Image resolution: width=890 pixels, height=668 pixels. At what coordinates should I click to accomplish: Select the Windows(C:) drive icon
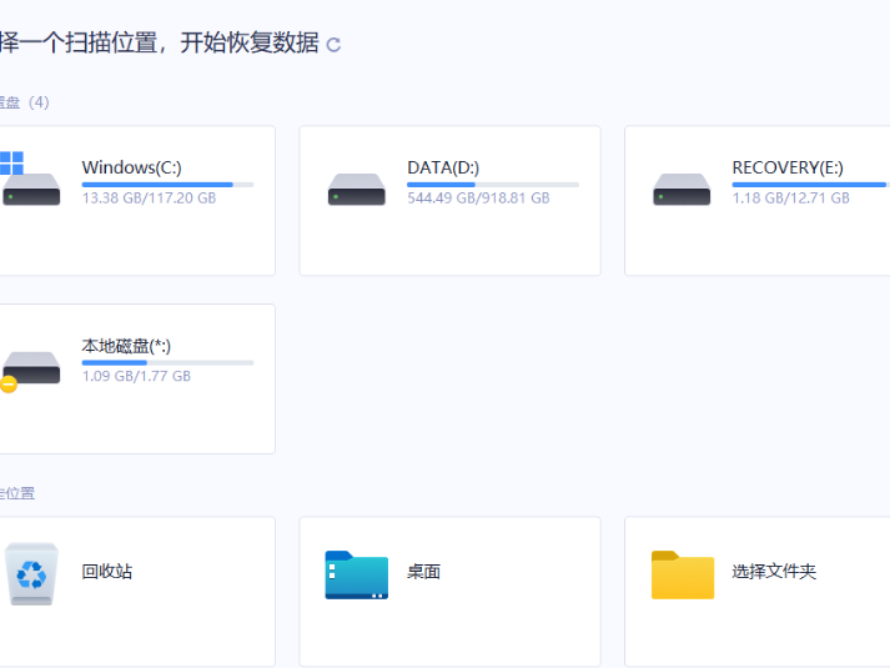(x=30, y=178)
